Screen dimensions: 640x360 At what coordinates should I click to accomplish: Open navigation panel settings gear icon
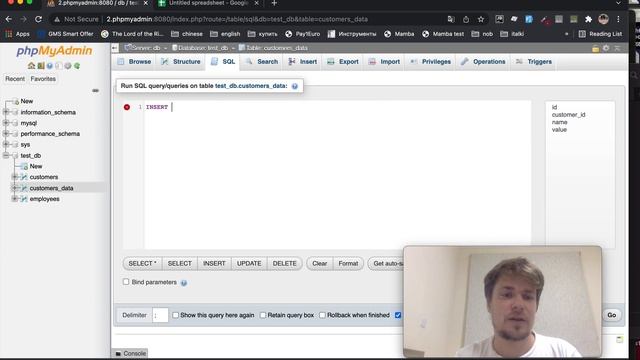click(68, 66)
